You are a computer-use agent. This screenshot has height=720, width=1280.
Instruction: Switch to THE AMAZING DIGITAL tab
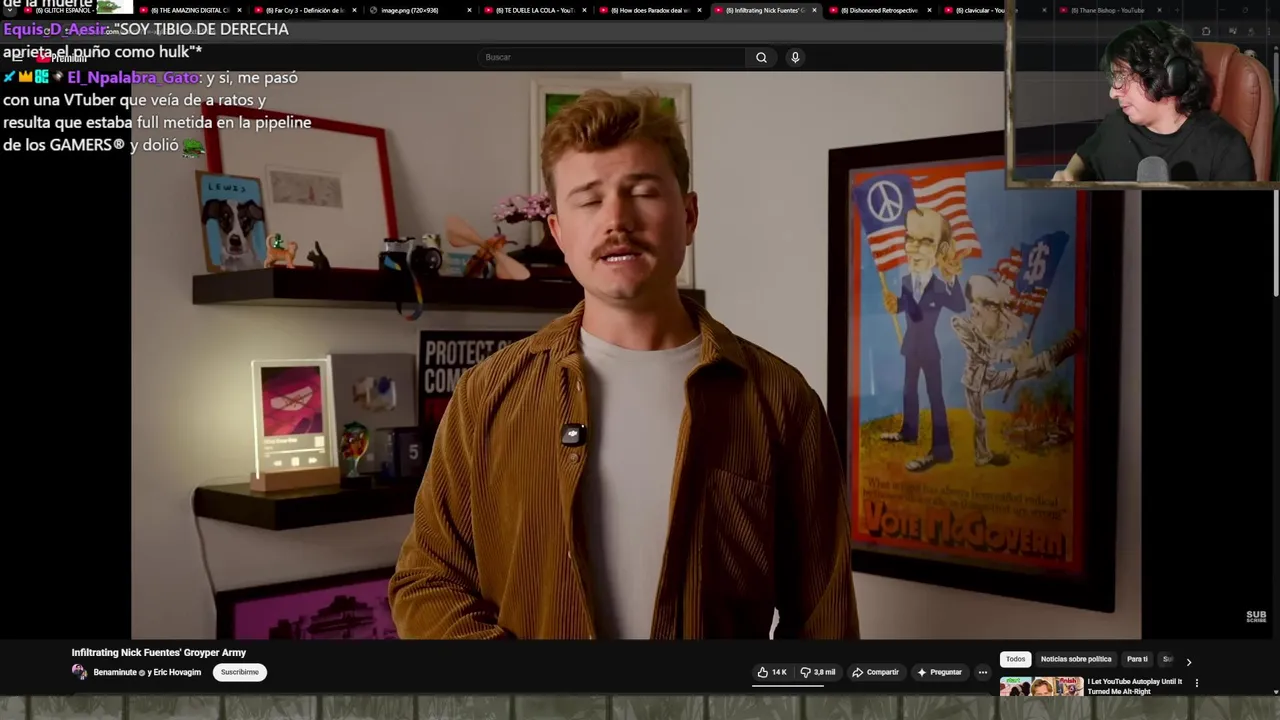(x=189, y=10)
